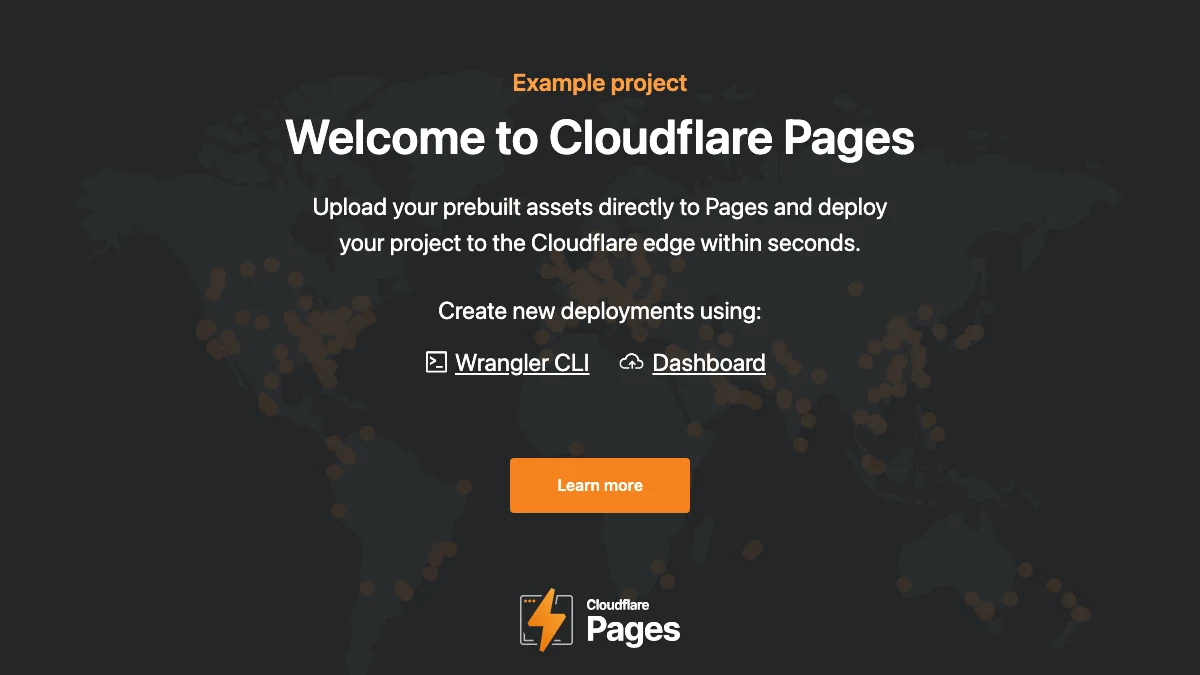Screen dimensions: 1200x675
Task: Click the 'Create new deployments using:' text
Action: point(600,311)
